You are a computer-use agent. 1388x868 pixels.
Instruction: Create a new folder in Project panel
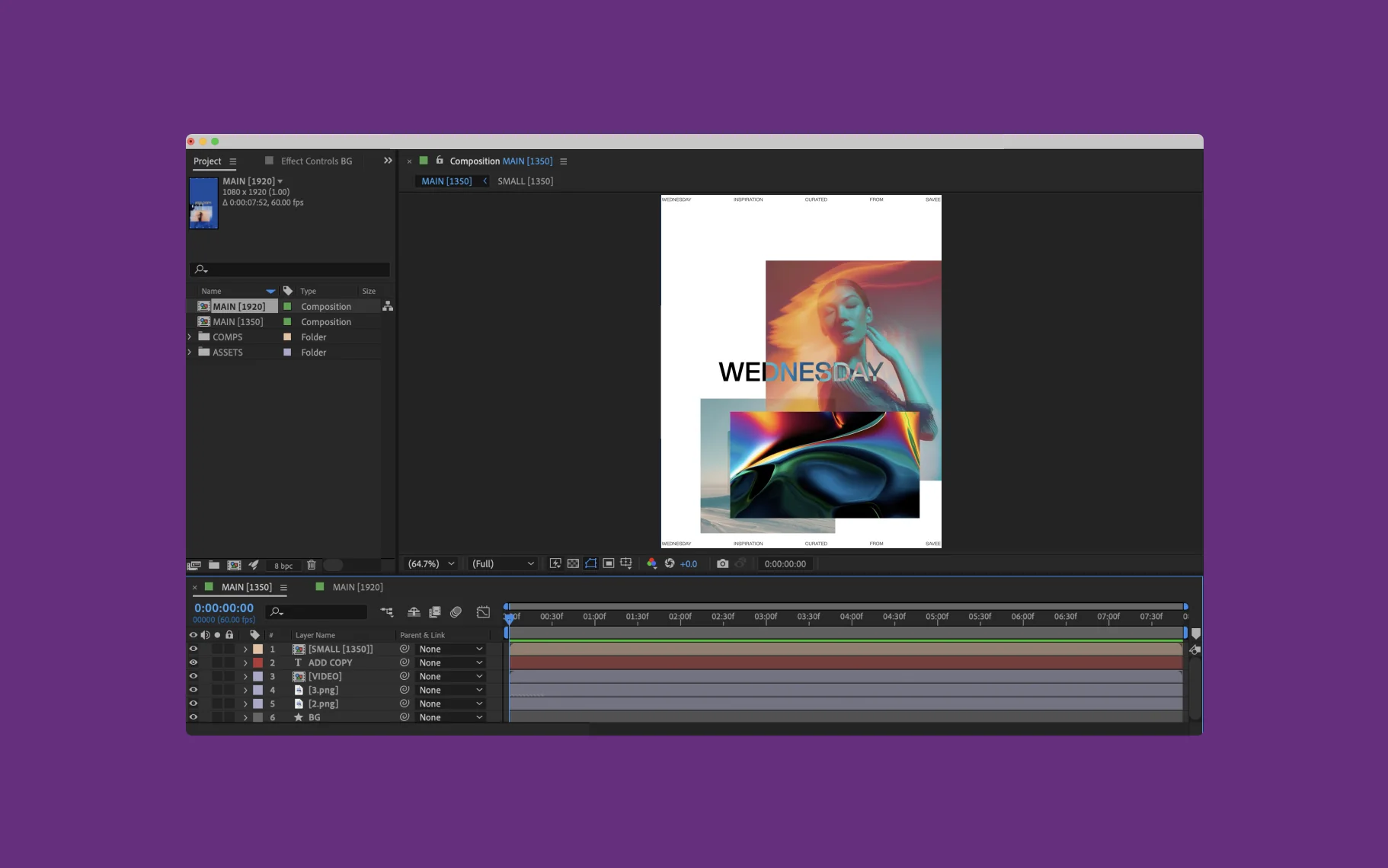point(214,565)
